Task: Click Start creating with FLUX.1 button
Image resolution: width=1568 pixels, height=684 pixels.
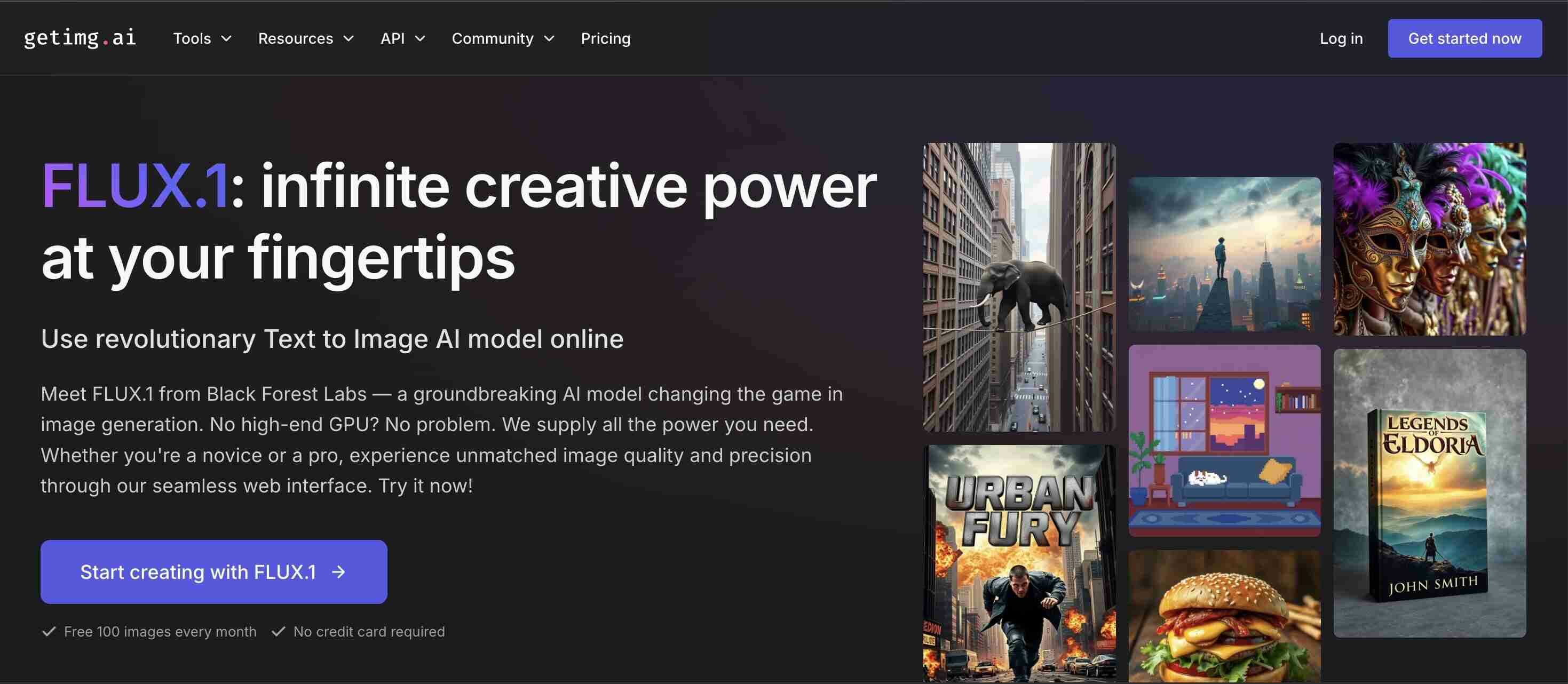Action: point(213,572)
